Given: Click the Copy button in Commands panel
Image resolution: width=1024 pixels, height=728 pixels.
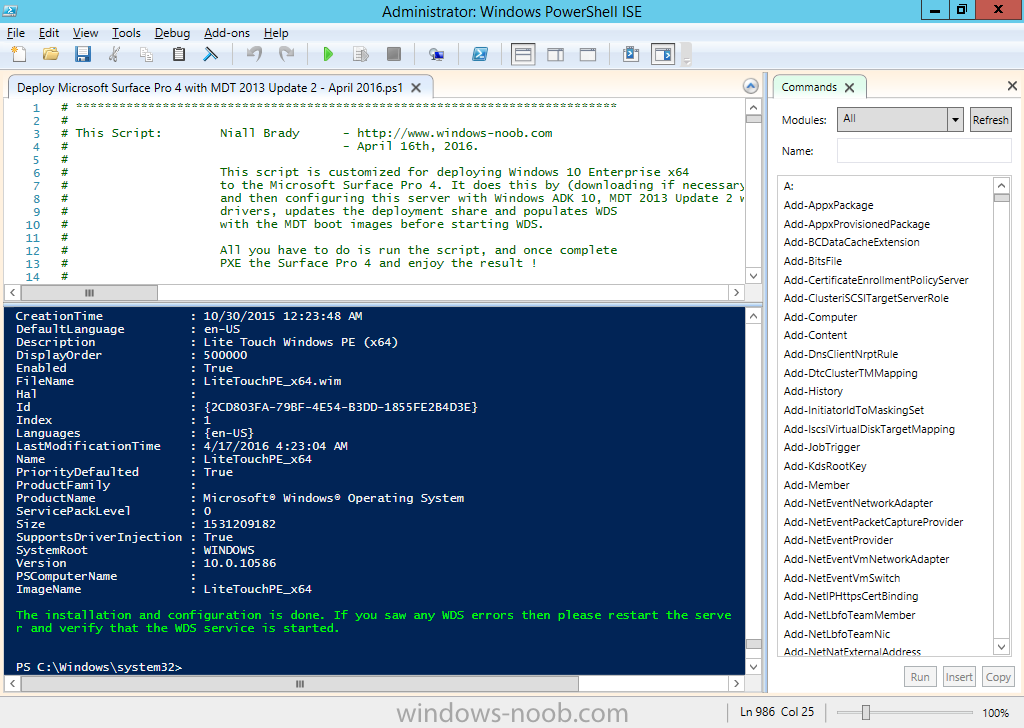Looking at the screenshot, I should point(998,677).
